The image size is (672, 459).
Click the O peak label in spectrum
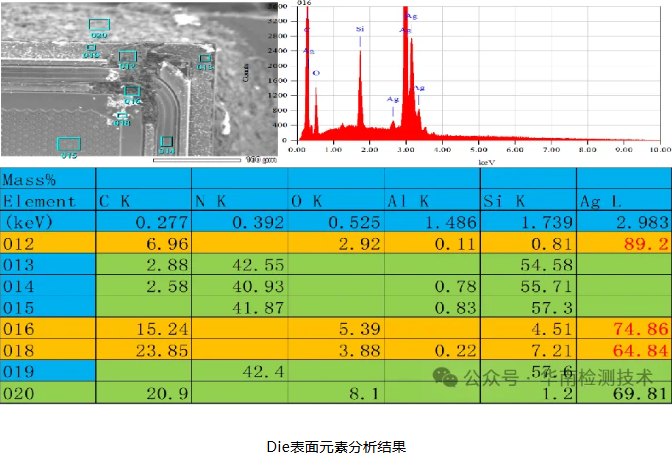316,73
